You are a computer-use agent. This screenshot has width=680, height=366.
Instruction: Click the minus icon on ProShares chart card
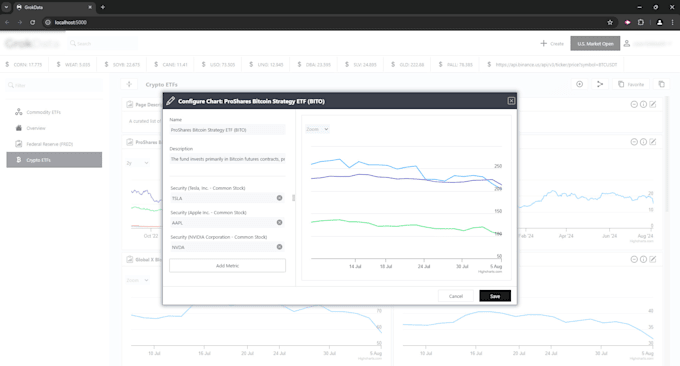point(634,142)
